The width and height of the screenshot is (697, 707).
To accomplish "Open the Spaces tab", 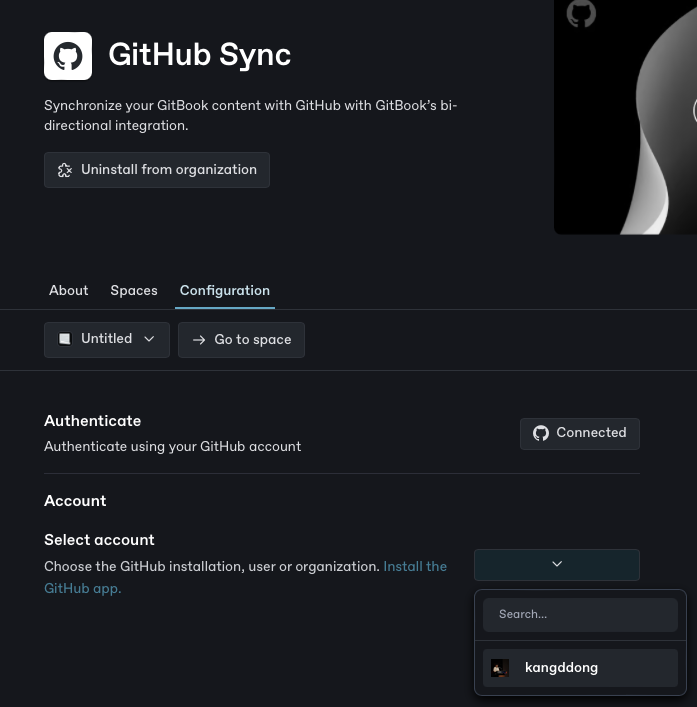I will [134, 290].
